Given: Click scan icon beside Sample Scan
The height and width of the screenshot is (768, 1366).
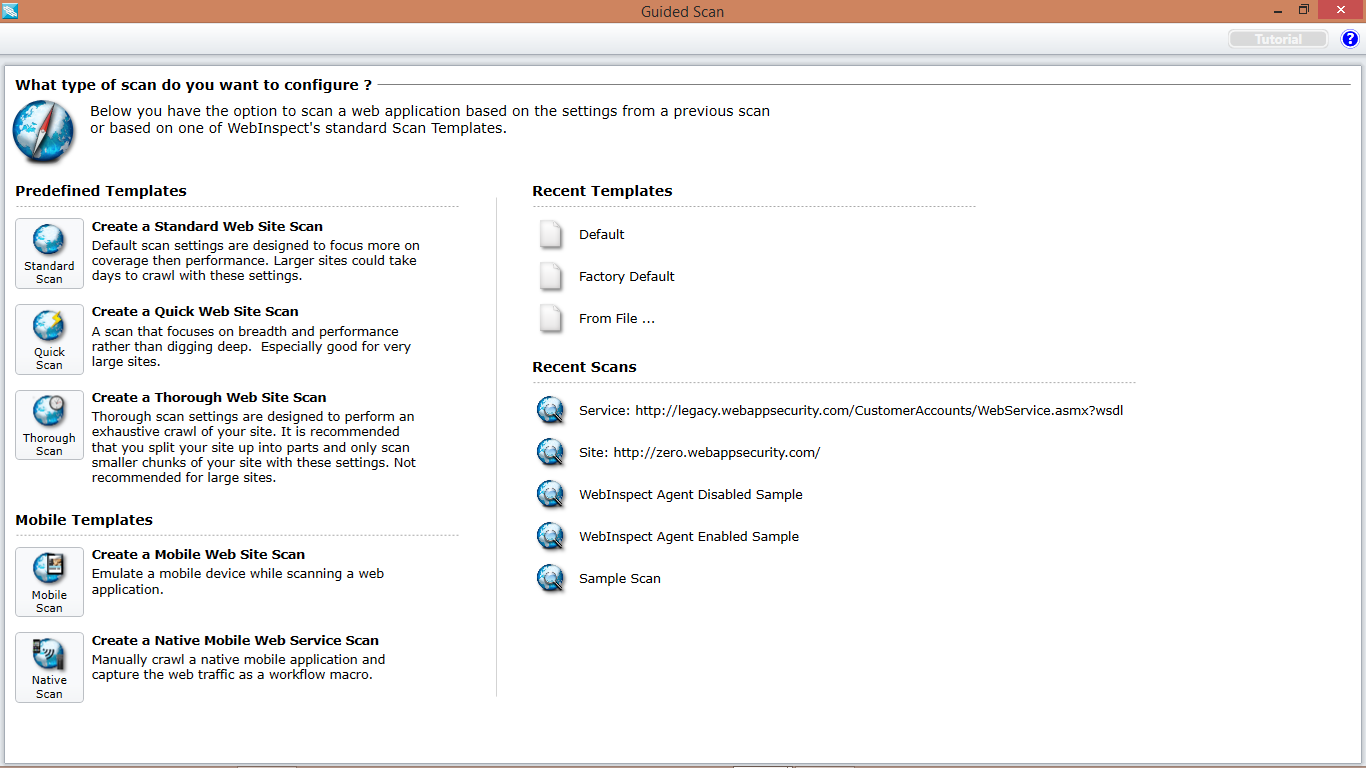Looking at the screenshot, I should pyautogui.click(x=551, y=578).
